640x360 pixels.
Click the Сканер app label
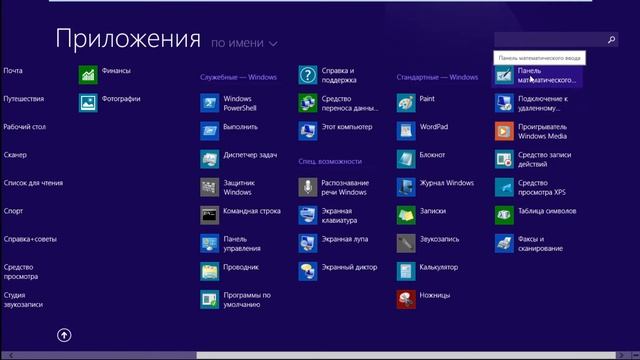click(15, 155)
